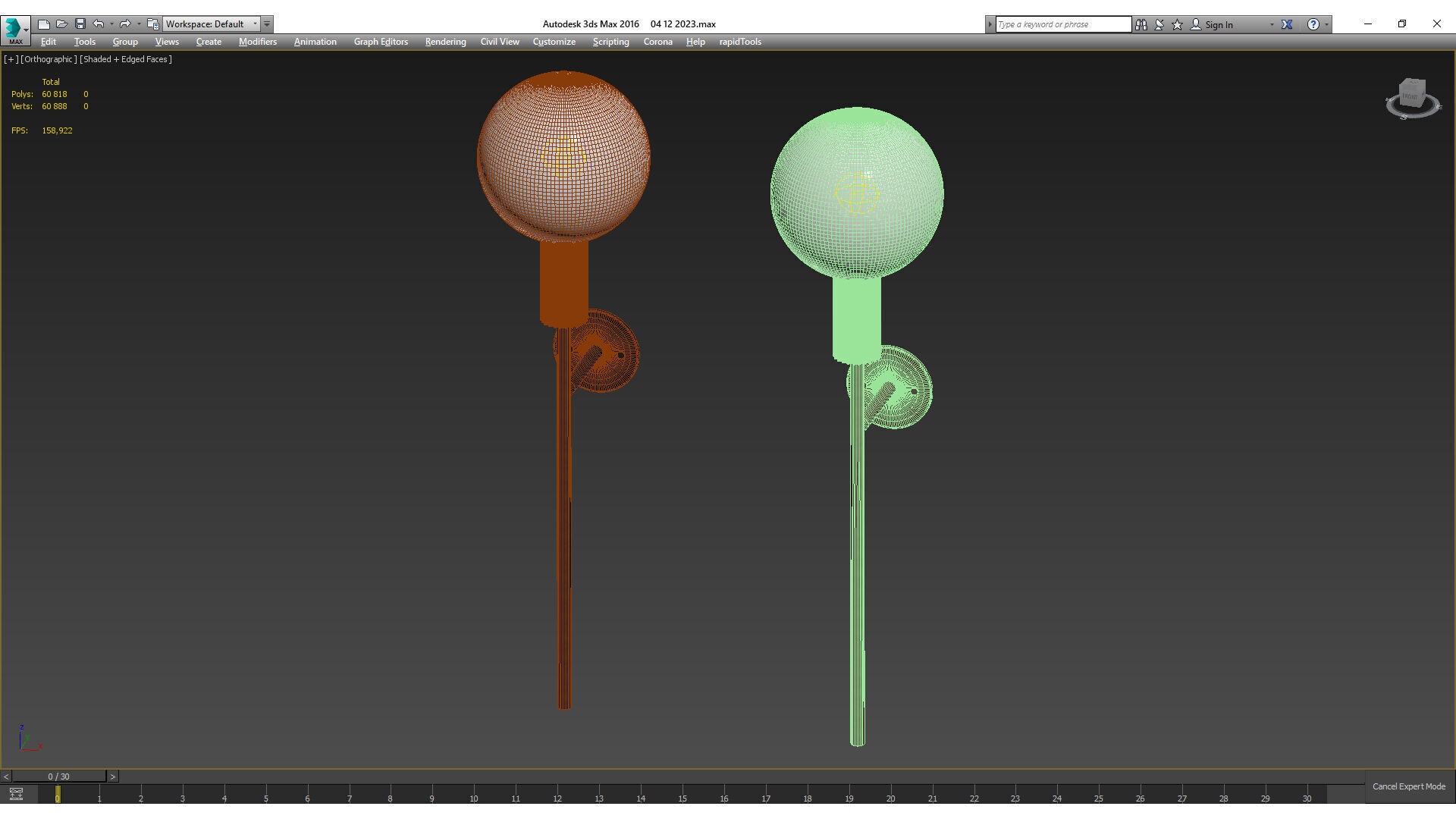This screenshot has width=1456, height=819.
Task: Open Autodesk Exchange Apps icon
Action: (1287, 24)
